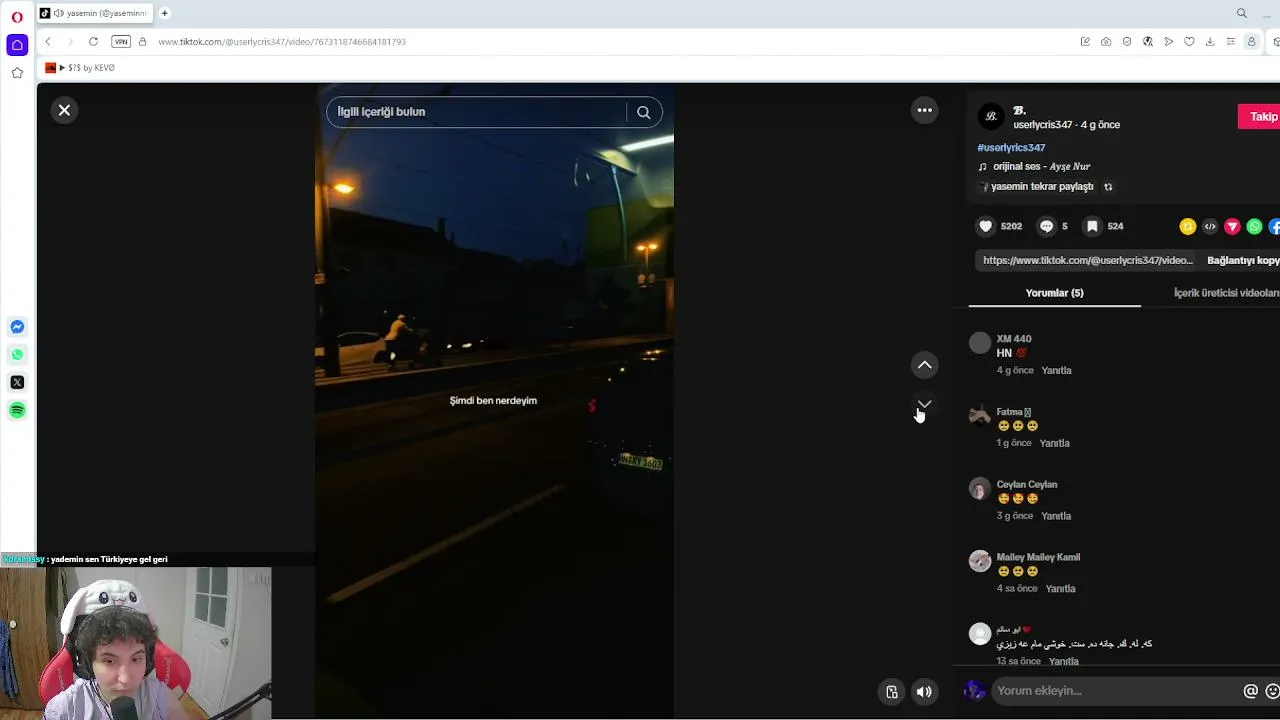
Task: Open X (Twitter) in Opera sidebar
Action: coord(17,382)
